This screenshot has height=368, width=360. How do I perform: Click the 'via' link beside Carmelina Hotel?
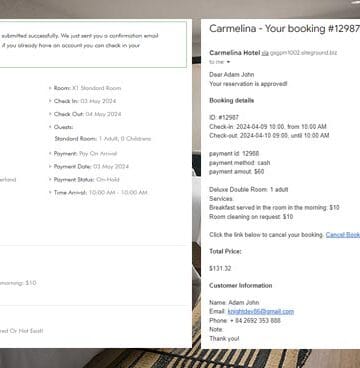click(265, 53)
